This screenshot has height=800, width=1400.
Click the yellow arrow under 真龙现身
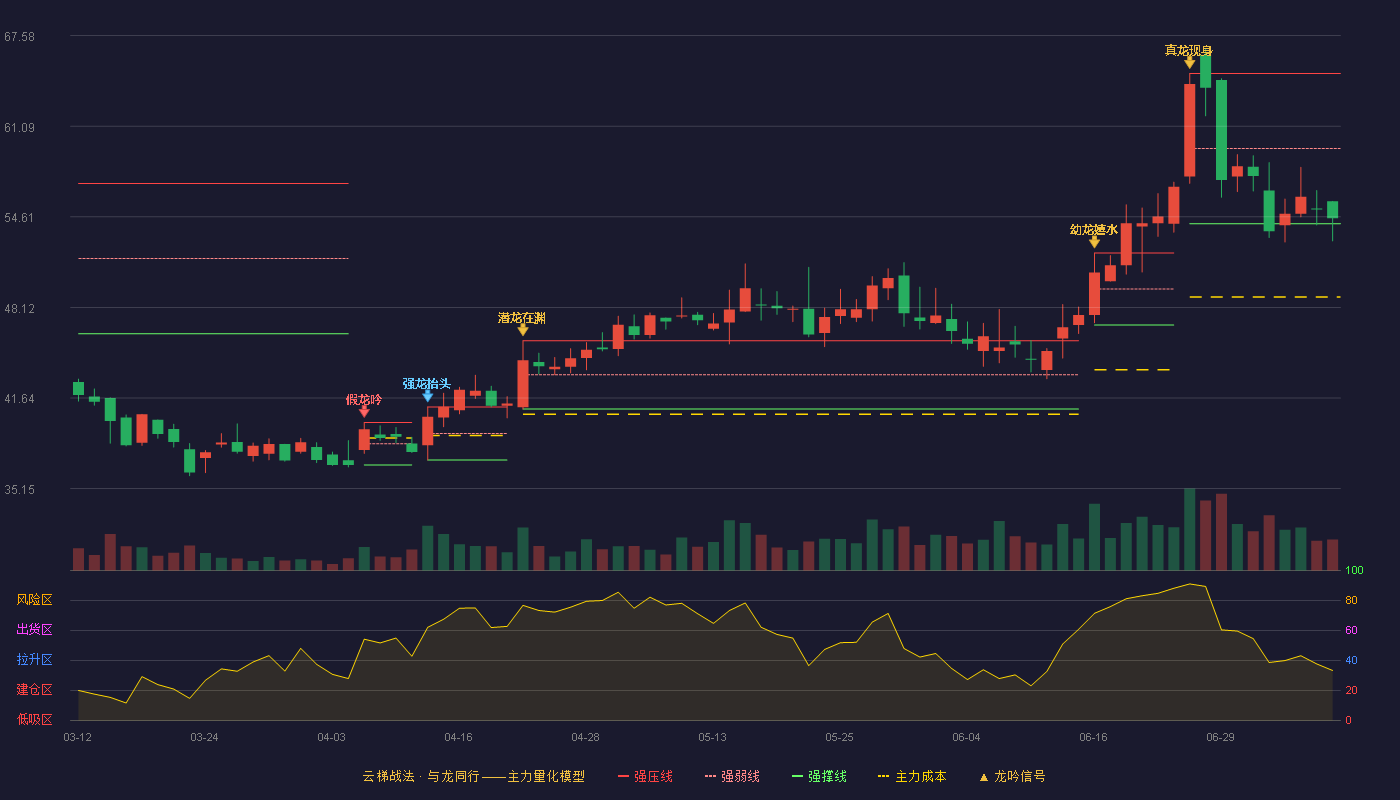[x=1190, y=63]
